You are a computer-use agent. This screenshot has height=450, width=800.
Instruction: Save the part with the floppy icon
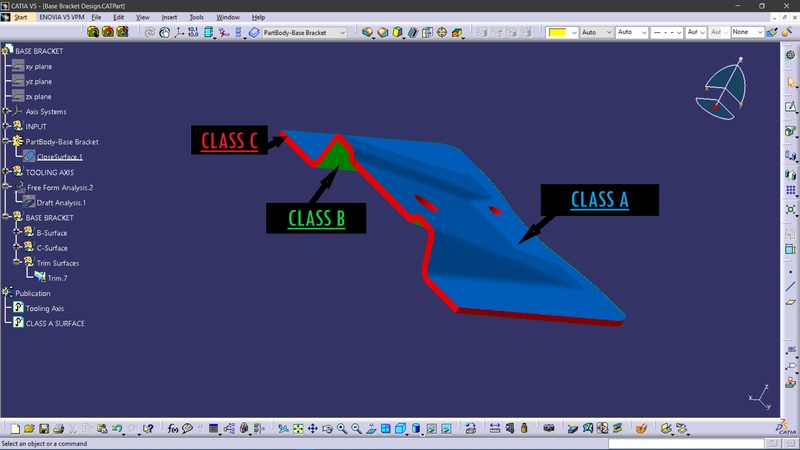pos(44,429)
